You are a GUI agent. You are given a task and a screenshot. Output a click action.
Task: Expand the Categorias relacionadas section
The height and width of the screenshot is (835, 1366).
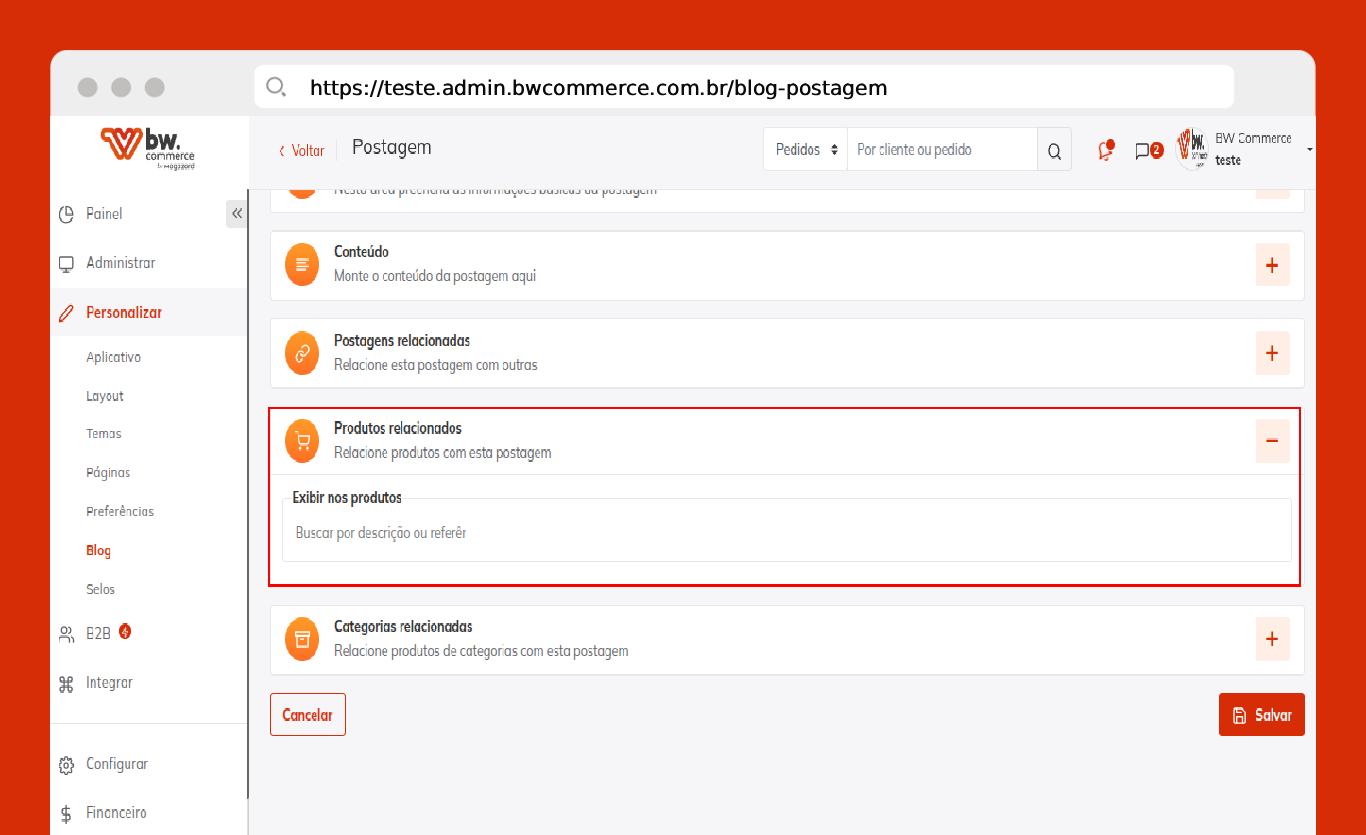(1272, 639)
